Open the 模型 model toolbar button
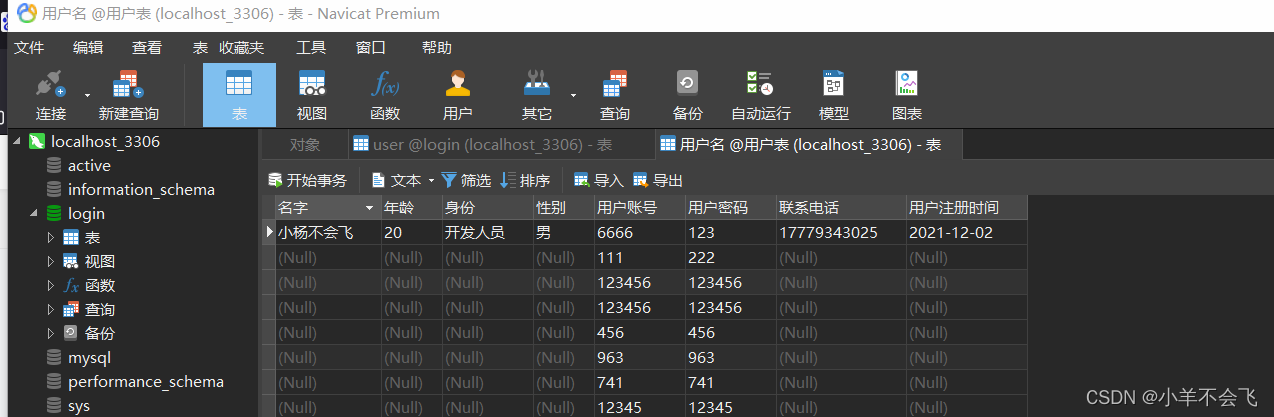The image size is (1274, 417). click(833, 95)
